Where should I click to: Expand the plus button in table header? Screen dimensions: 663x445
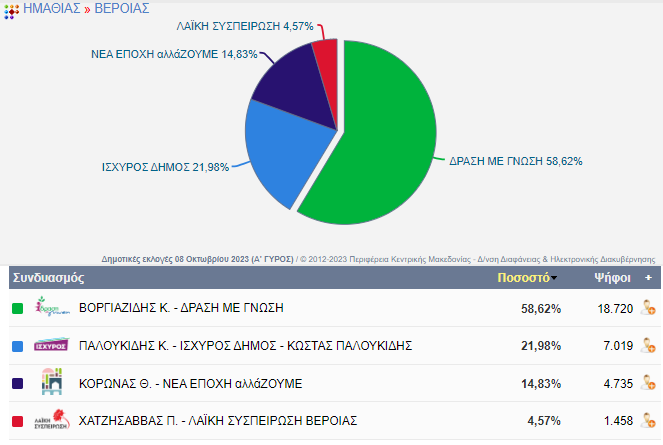(x=648, y=277)
